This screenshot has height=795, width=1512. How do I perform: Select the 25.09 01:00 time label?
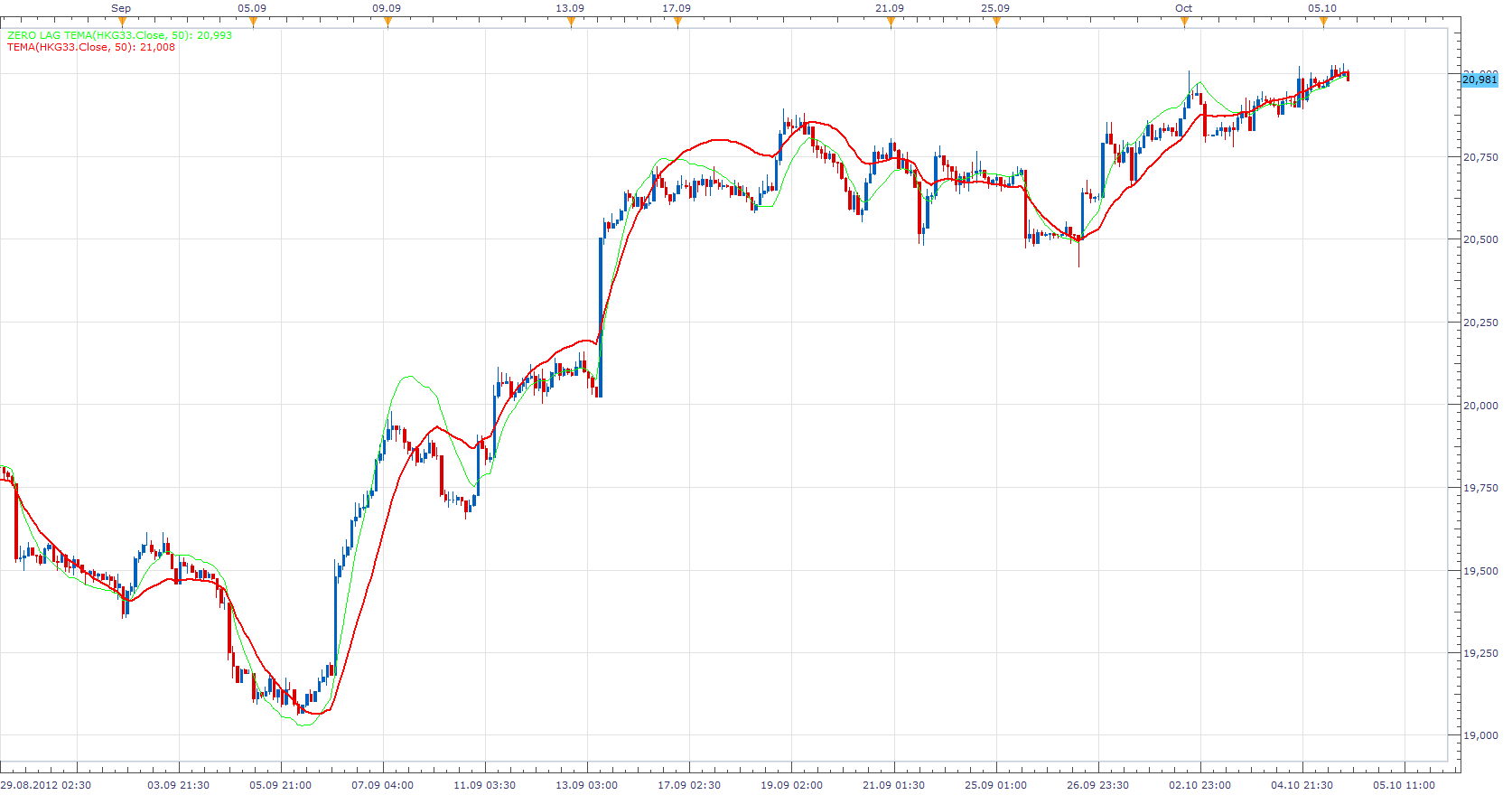(x=996, y=784)
